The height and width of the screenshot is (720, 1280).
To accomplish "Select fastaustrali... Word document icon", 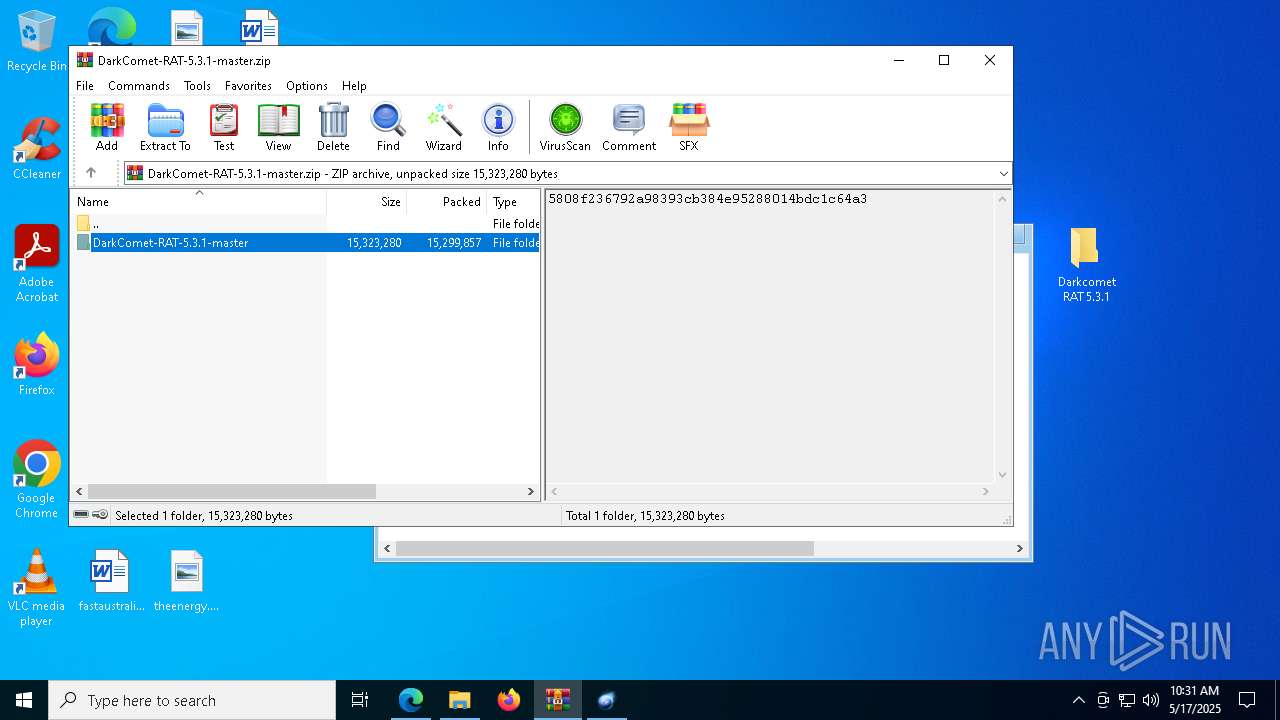I will click(x=111, y=580).
